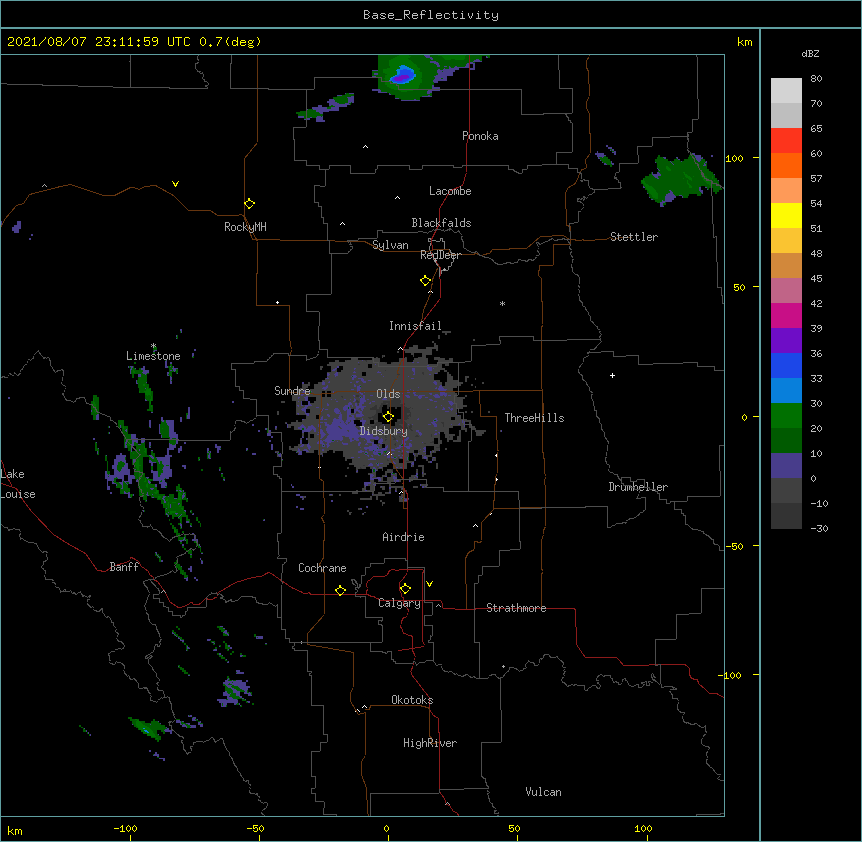Pick the blue 33-36 dBZ legend swatch
Screen dimensions: 862x842
click(x=786, y=365)
